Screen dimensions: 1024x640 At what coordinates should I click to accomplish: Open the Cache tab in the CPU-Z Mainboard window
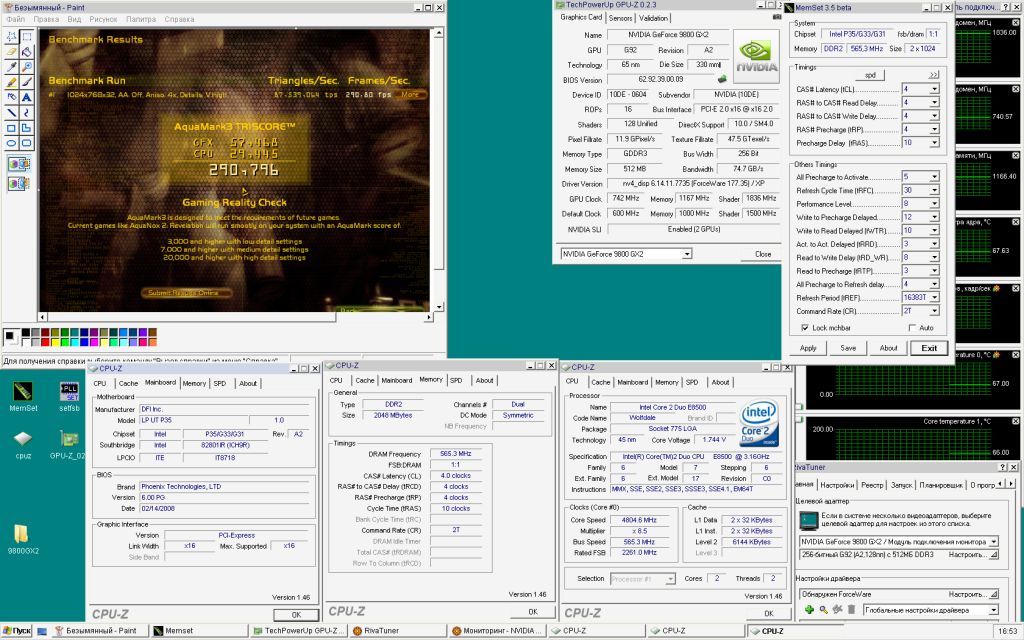[128, 383]
